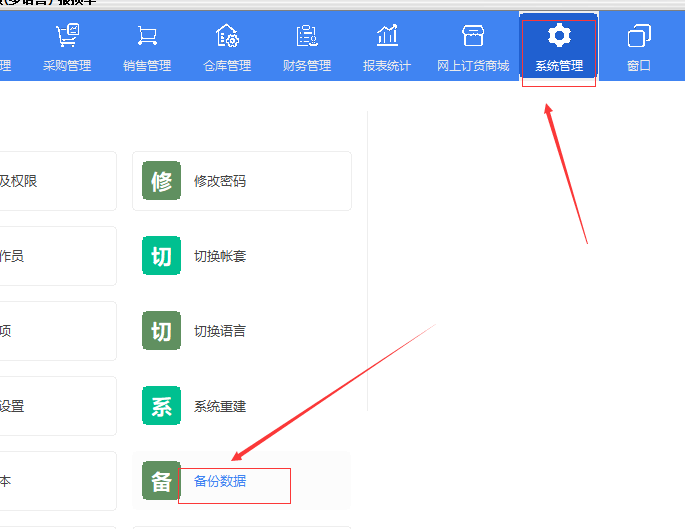Open the 备份数据 link
The image size is (685, 529).
[x=220, y=481]
